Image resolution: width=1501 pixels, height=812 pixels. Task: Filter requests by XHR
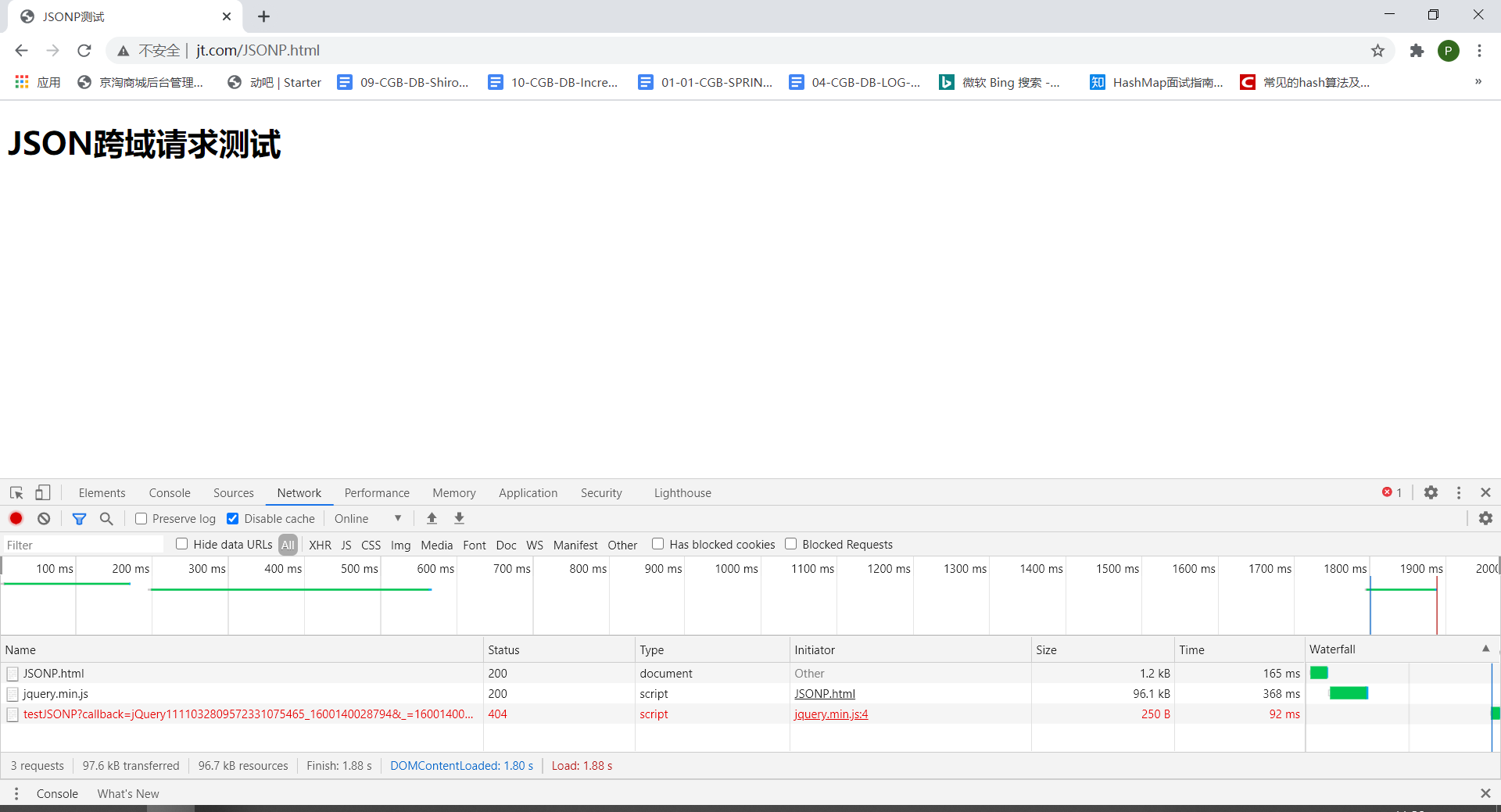point(320,545)
